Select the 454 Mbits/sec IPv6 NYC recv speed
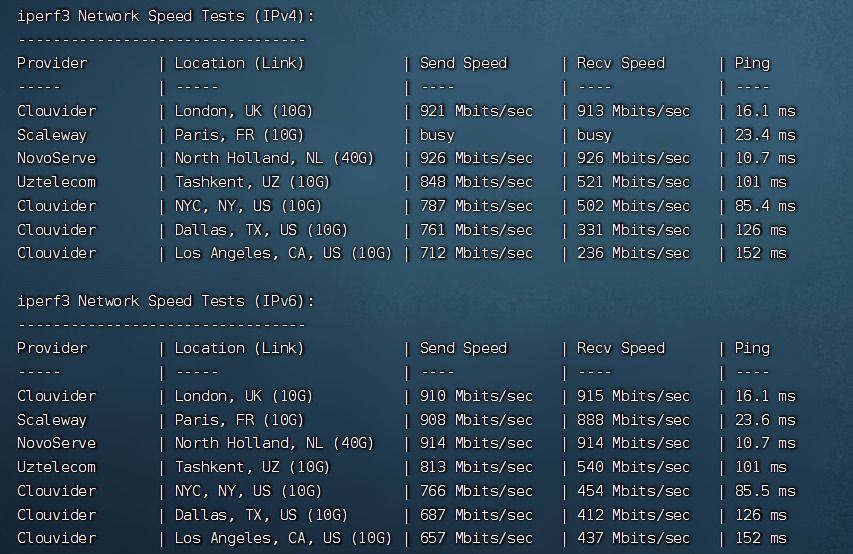The height and width of the screenshot is (554, 853). click(633, 491)
